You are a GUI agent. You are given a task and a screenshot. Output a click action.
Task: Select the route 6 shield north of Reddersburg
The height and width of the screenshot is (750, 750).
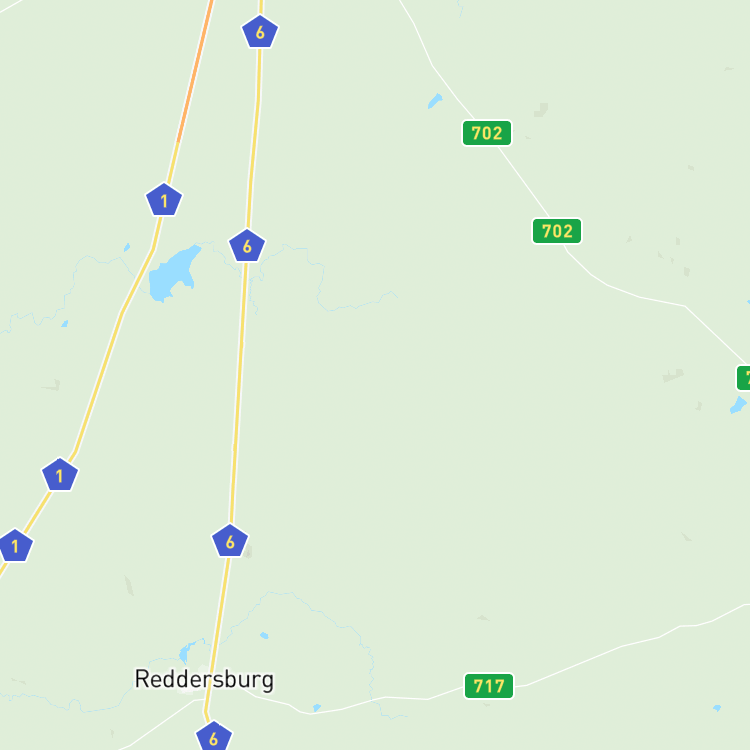(230, 541)
